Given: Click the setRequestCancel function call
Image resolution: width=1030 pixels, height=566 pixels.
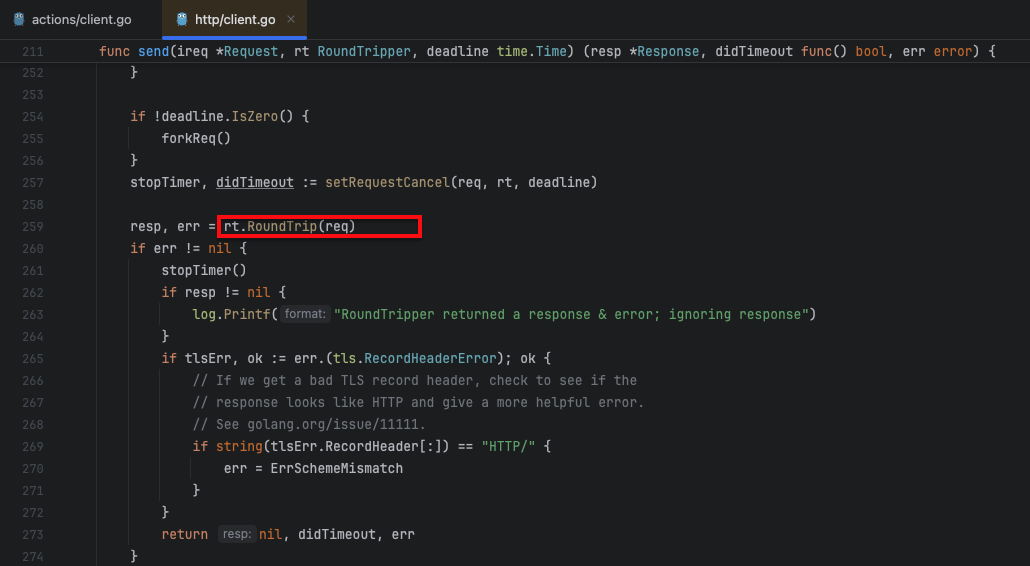Looking at the screenshot, I should click(387, 183).
